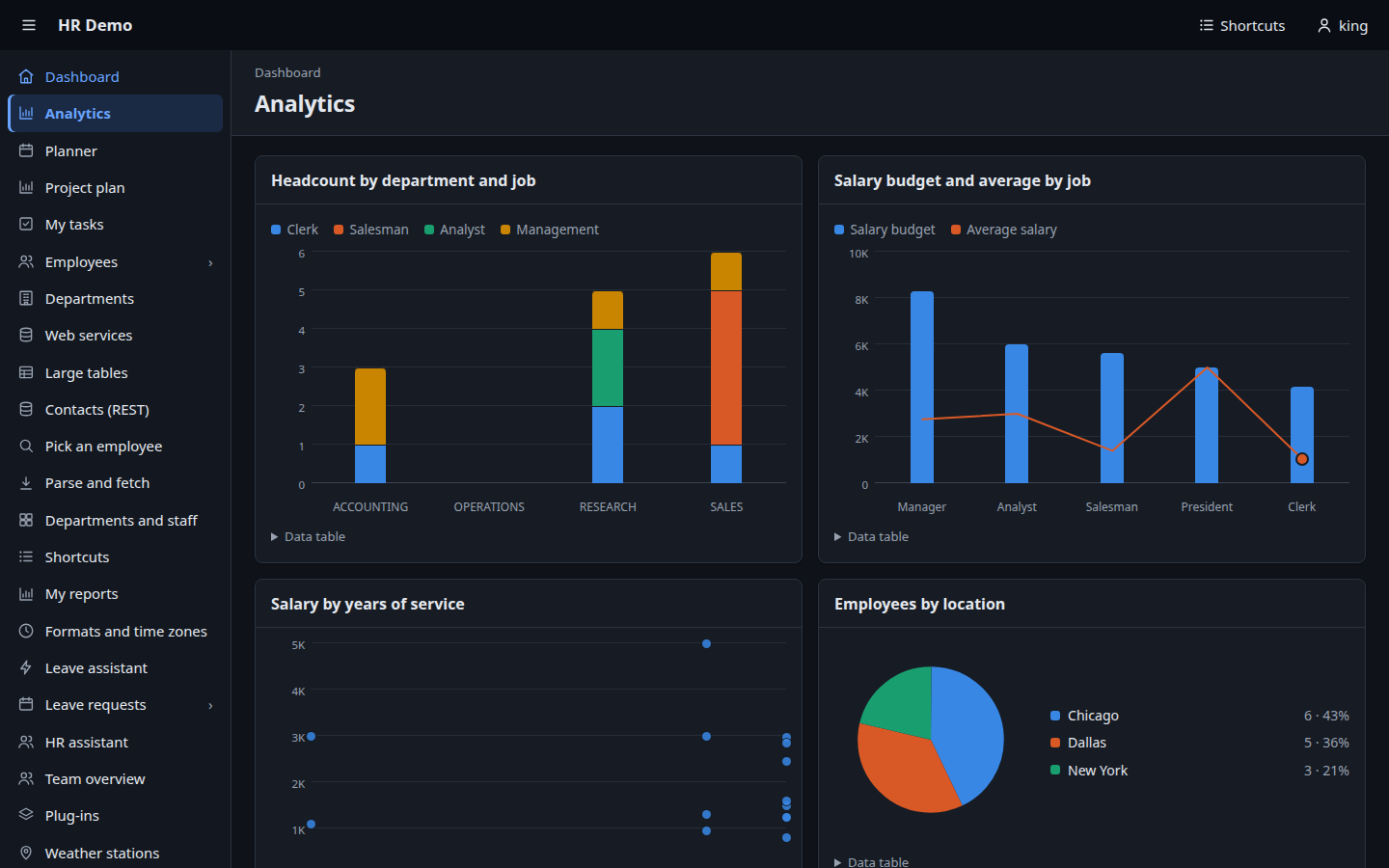Expand Data table under Employees by location
1389x868 pixels.
point(871,861)
